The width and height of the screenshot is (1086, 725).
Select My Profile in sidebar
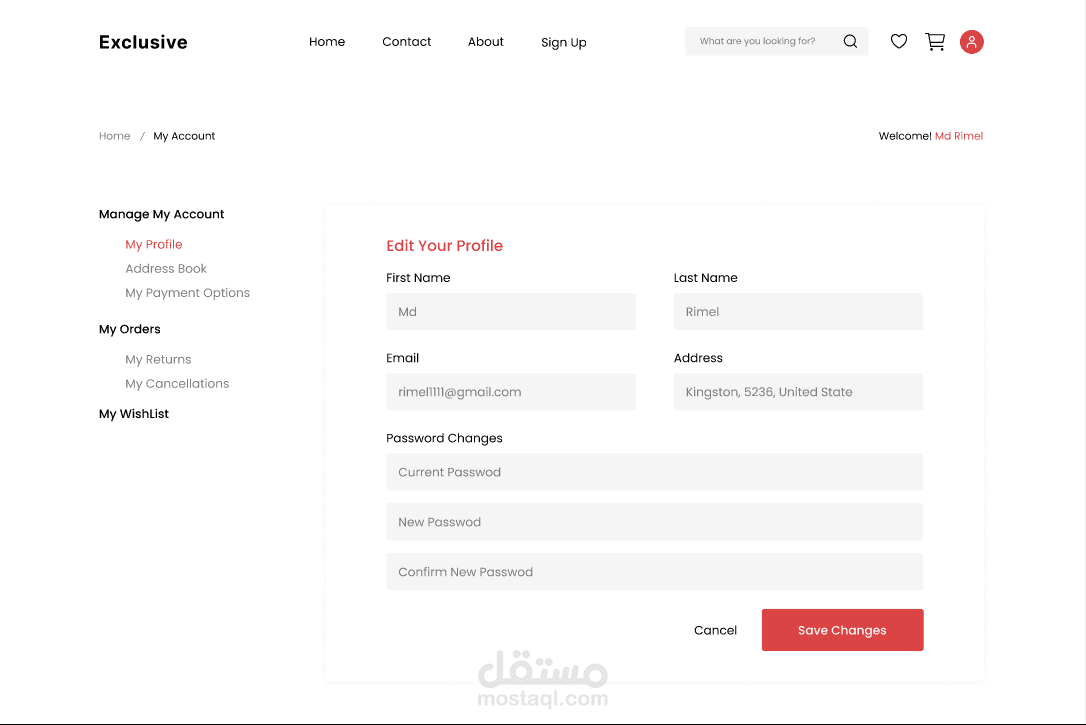[x=154, y=244]
